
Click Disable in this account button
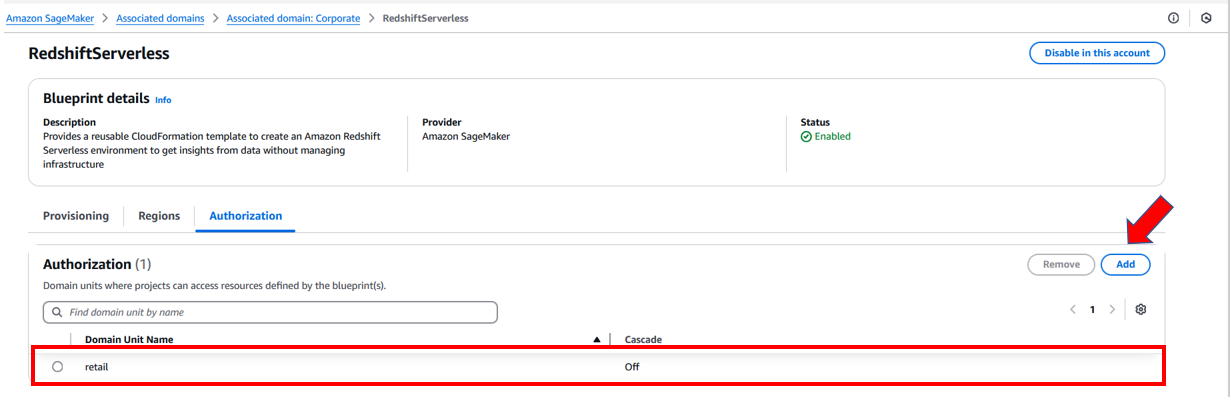click(1097, 53)
